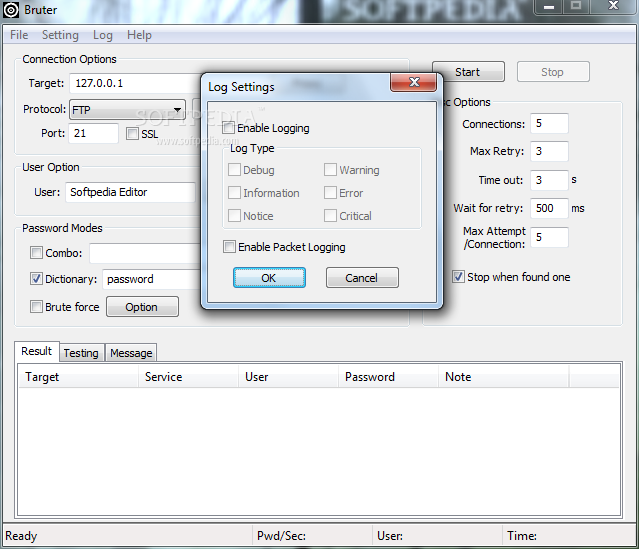Switch to the Message tab
This screenshot has height=549, width=639.
pos(131,353)
